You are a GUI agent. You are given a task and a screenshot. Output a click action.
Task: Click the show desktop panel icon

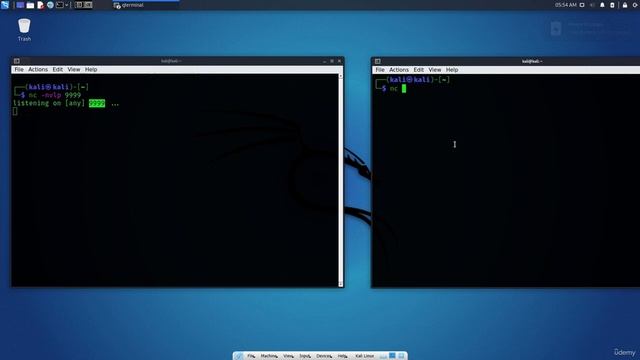(20, 5)
